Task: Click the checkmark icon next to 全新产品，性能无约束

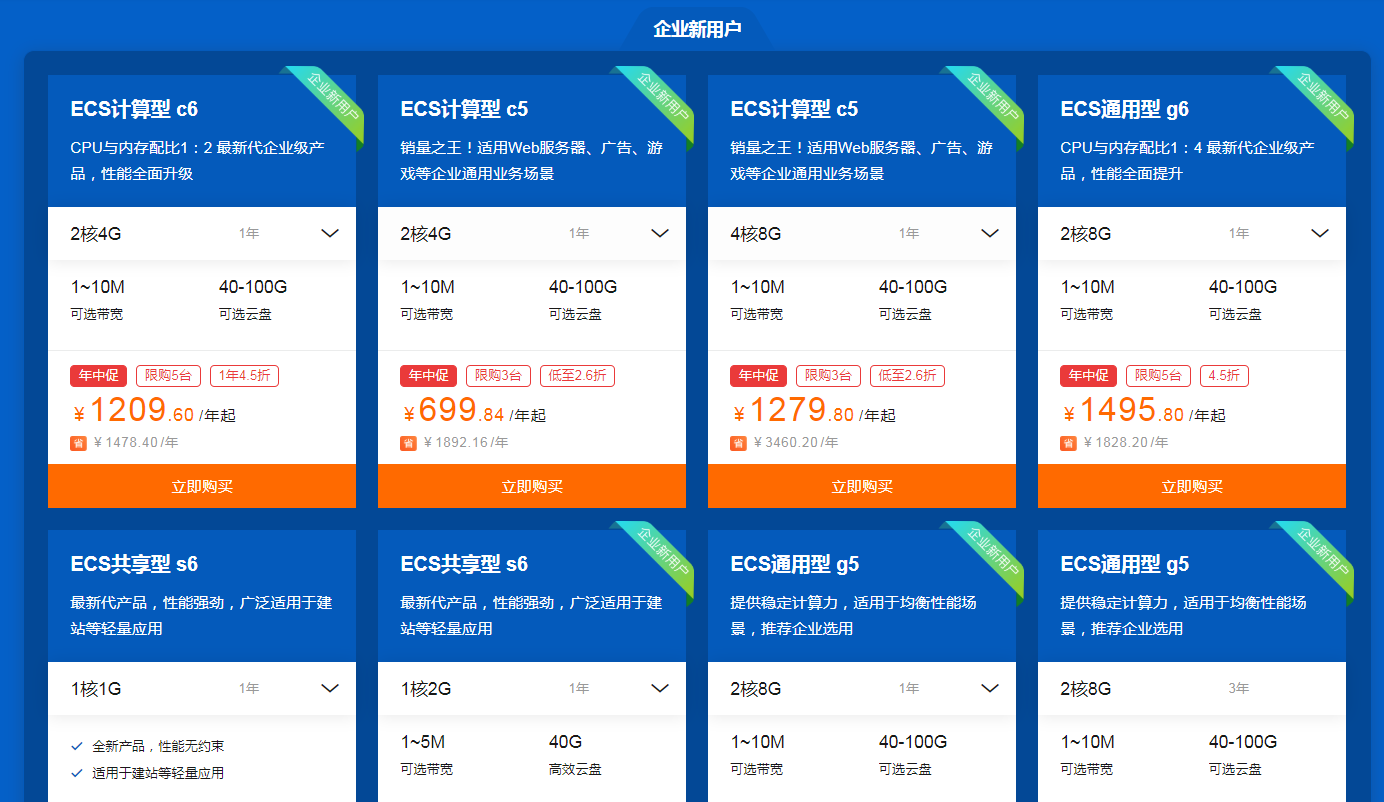Action: point(77,746)
